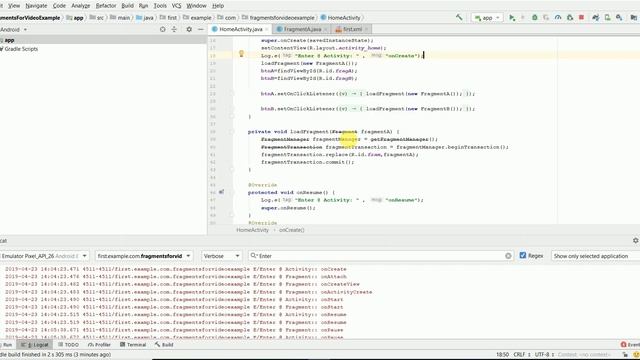Image resolution: width=640 pixels, height=360 pixels.
Task: Open the Navigate menu
Action: tap(36, 6)
